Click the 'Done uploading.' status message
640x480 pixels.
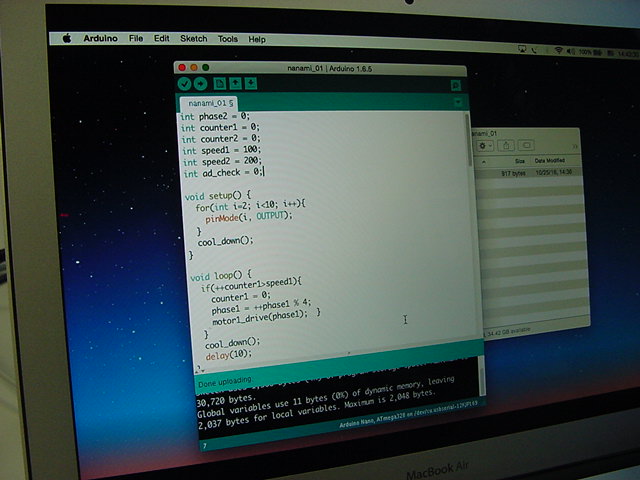[x=225, y=382]
